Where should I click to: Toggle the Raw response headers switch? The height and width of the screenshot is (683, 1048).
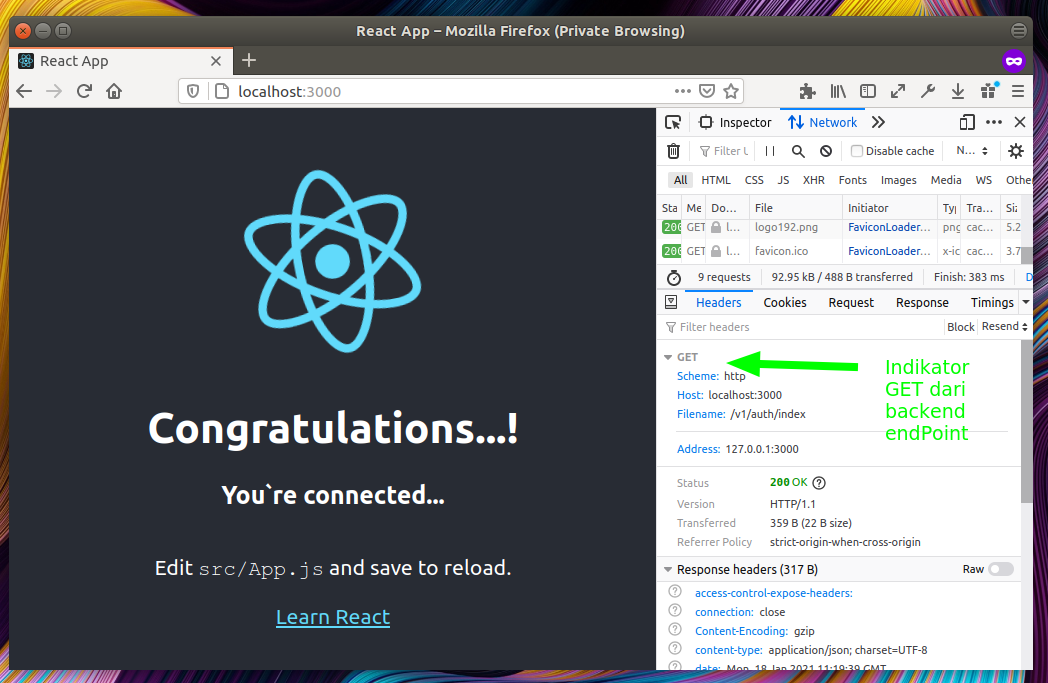(x=999, y=568)
